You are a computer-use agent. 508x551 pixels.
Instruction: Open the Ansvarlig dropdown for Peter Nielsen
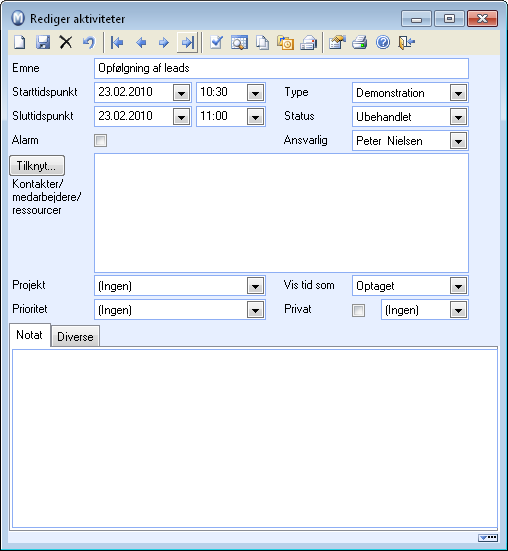(458, 141)
